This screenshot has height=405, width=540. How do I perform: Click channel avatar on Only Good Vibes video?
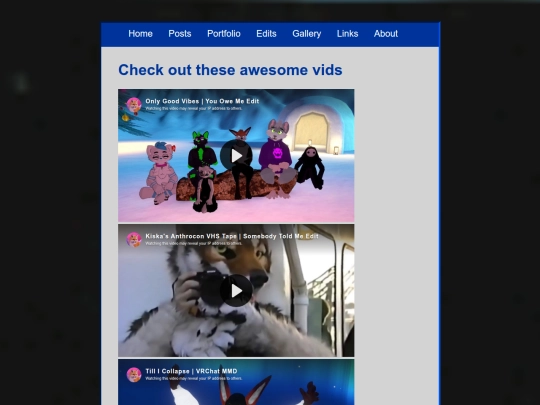134,105
